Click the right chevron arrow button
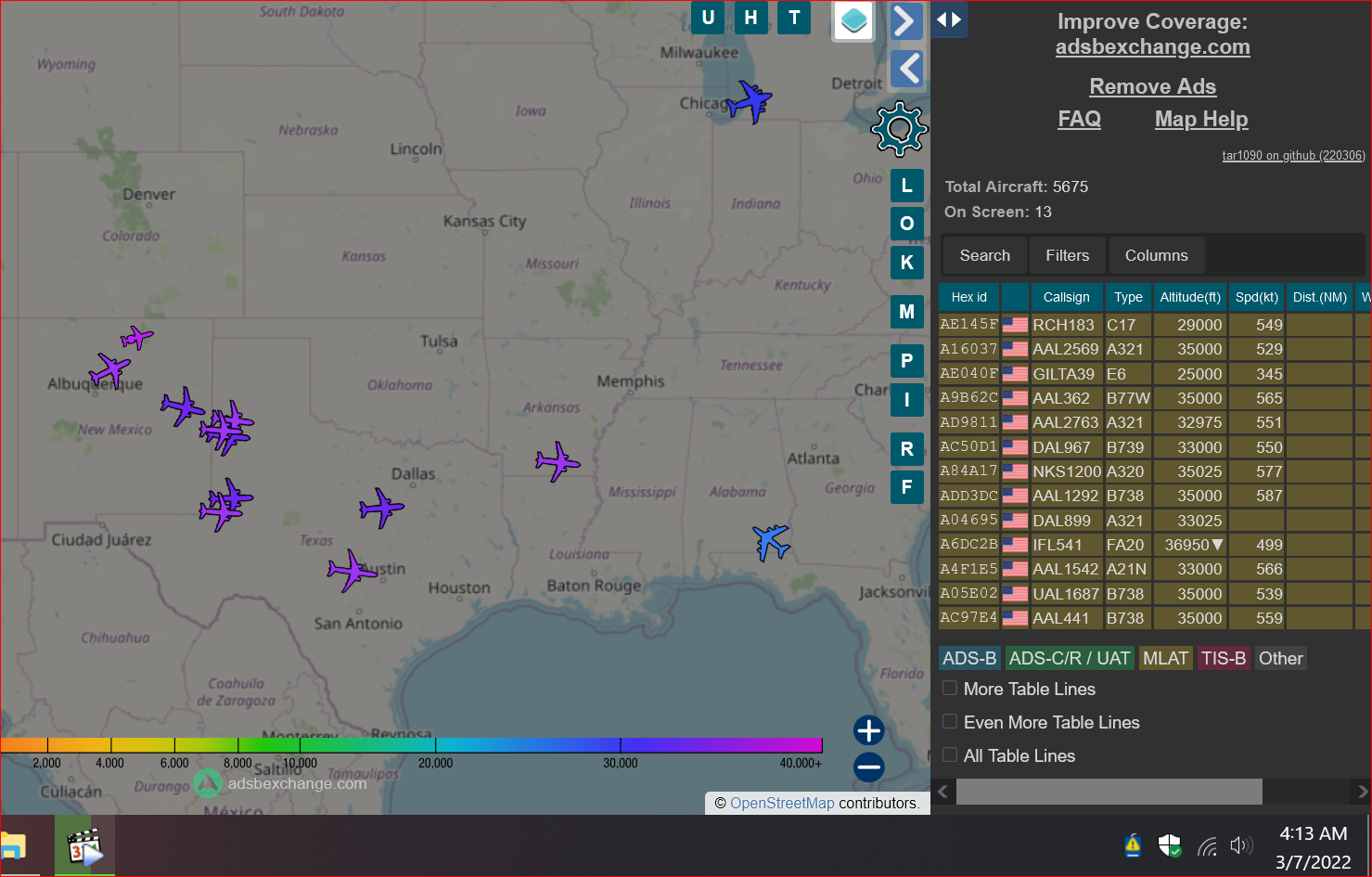The image size is (1372, 877). [x=906, y=20]
